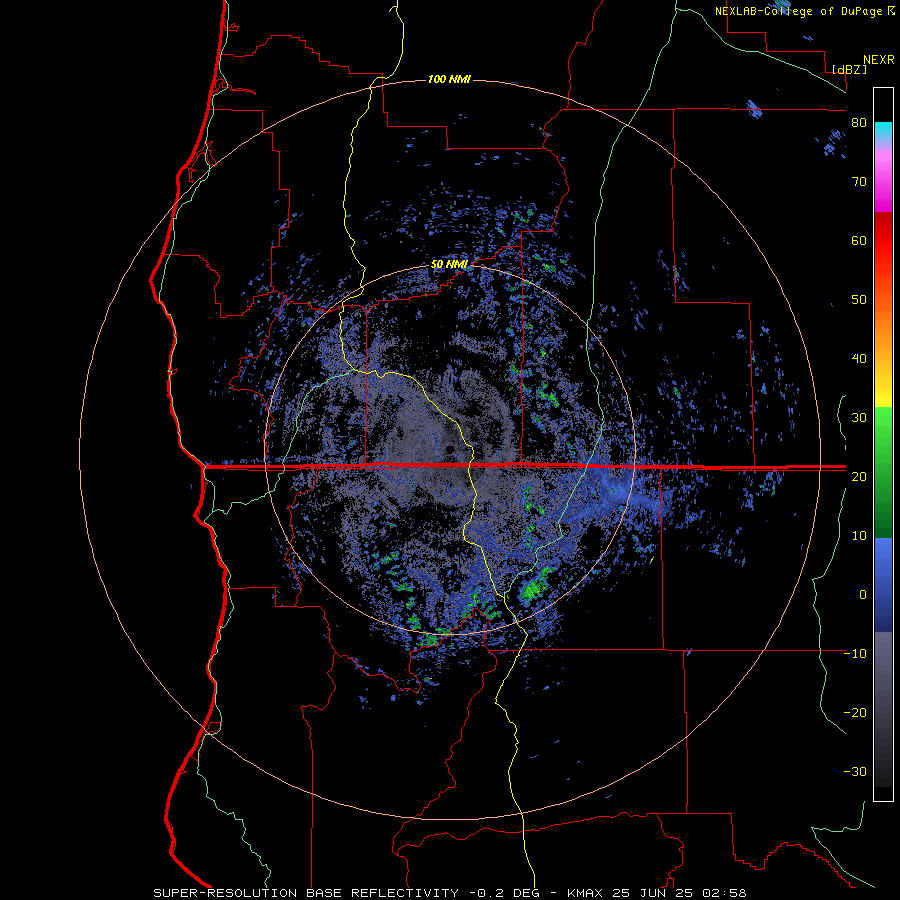Screen dimensions: 900x900
Task: Click the 50 NMI range ring label
Action: (449, 265)
